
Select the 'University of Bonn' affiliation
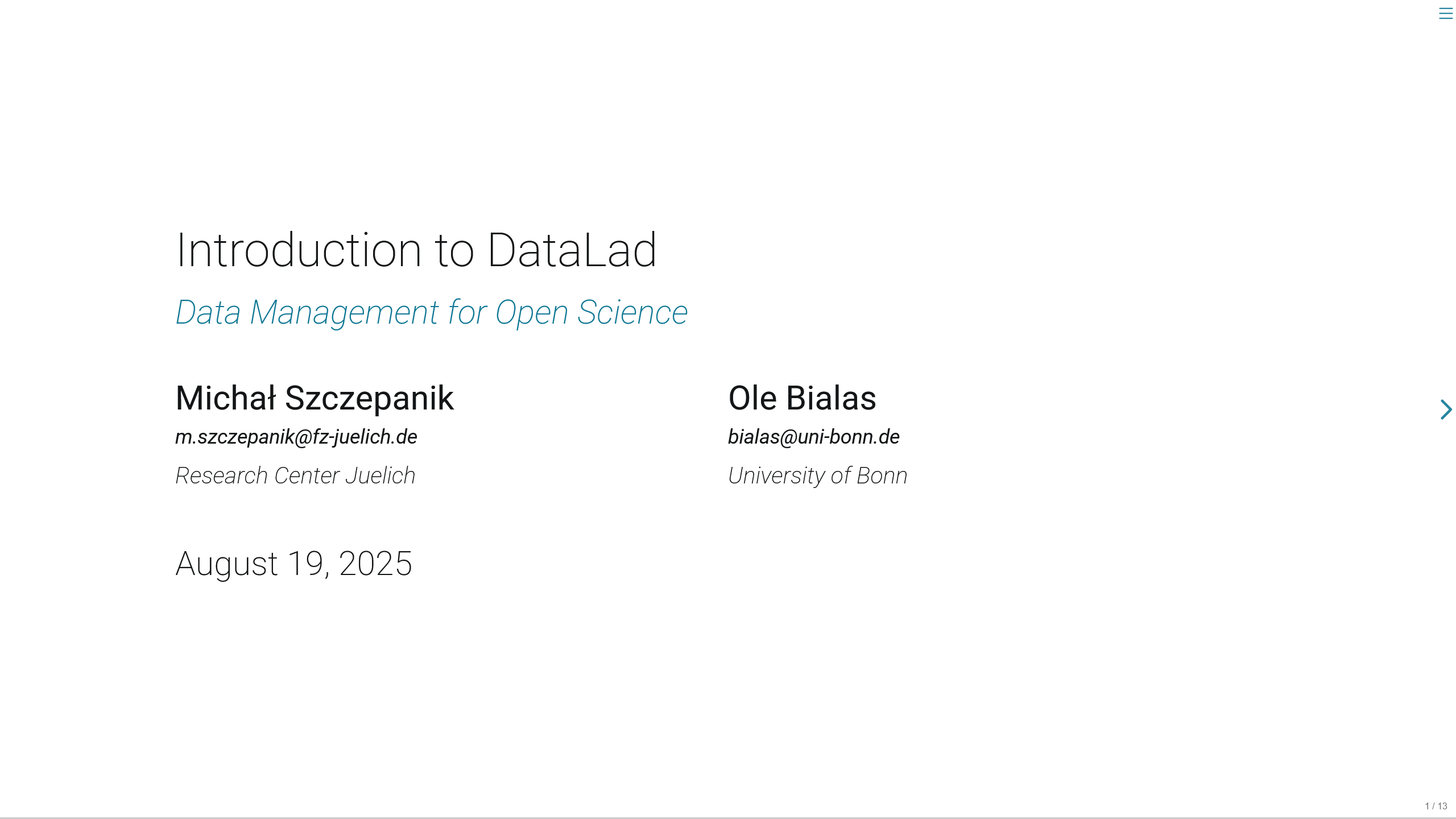point(817,475)
